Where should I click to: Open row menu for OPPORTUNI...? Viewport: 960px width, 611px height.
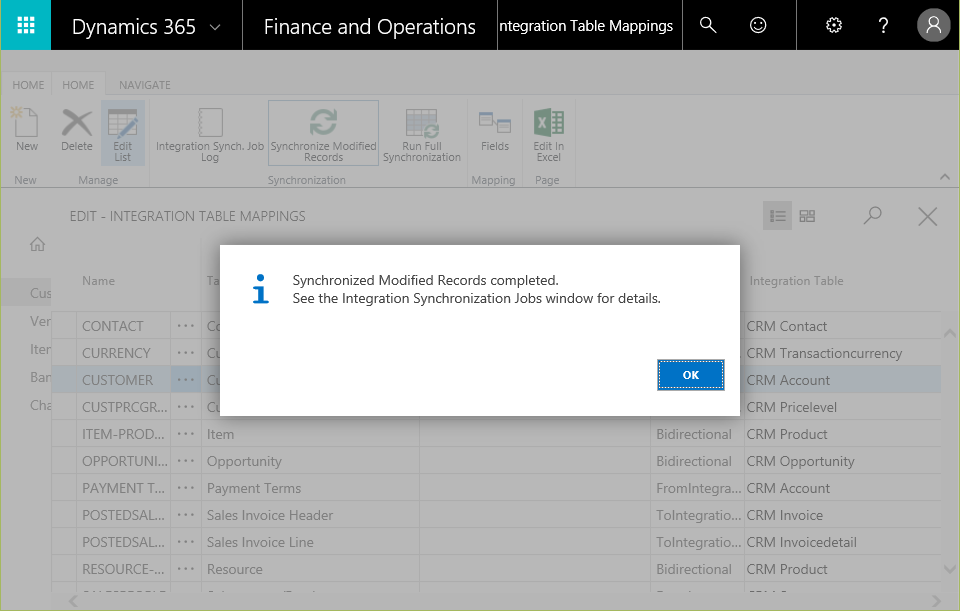click(186, 461)
